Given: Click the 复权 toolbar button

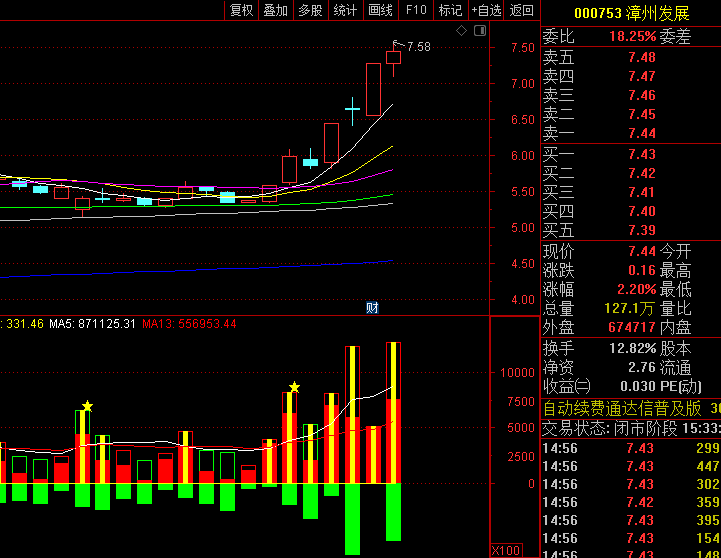Looking at the screenshot, I should (241, 10).
